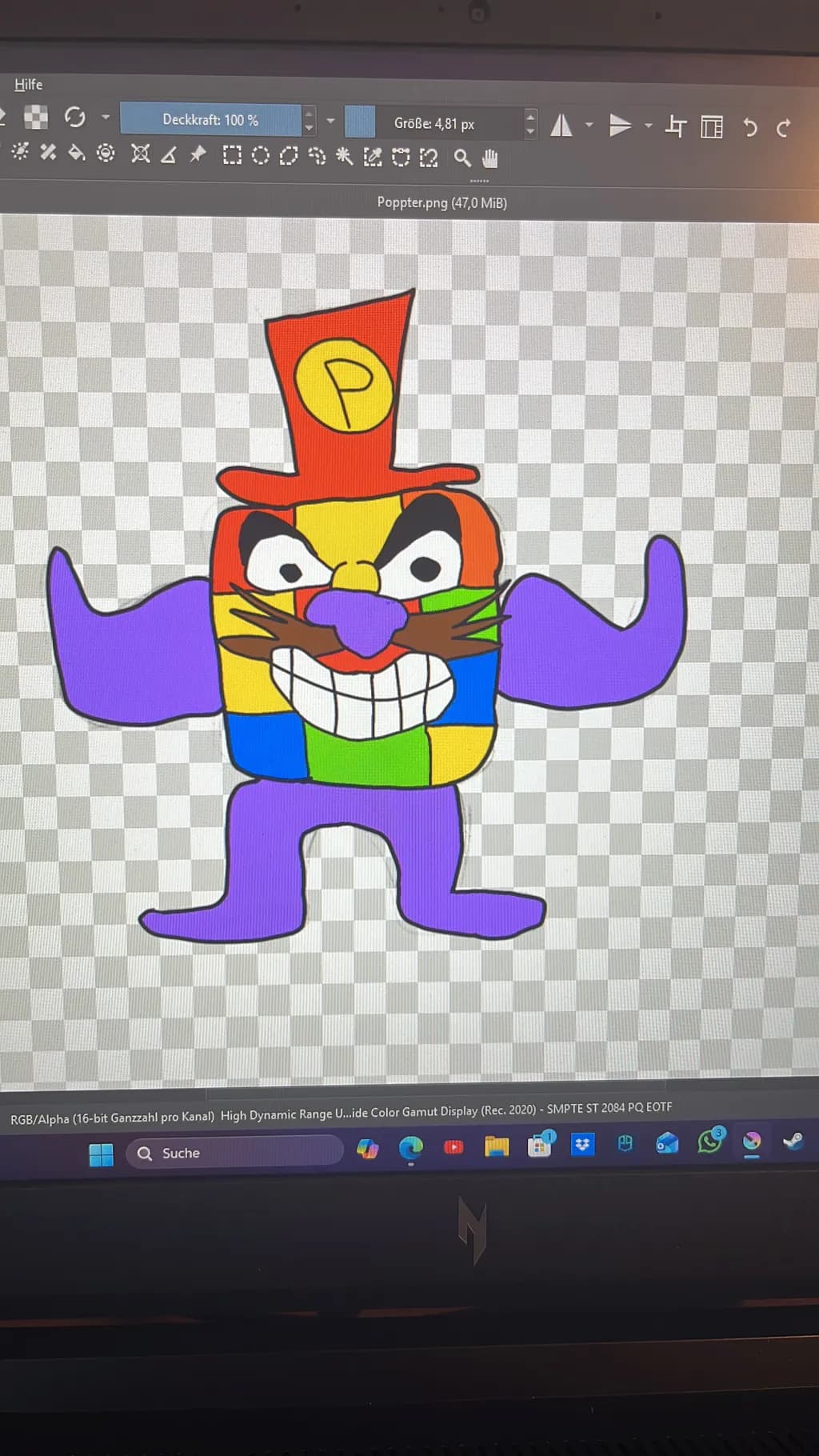Open Microsoft Edge from the taskbar
Image resolution: width=819 pixels, height=1456 pixels.
[410, 1149]
